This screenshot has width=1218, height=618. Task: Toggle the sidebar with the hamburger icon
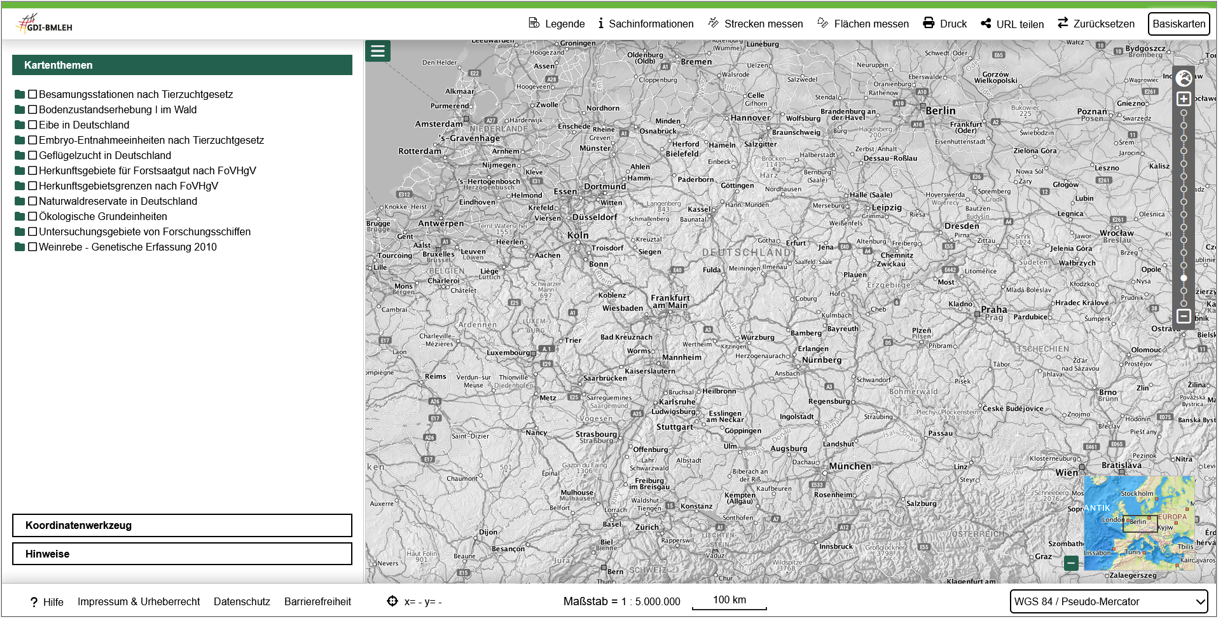click(378, 51)
